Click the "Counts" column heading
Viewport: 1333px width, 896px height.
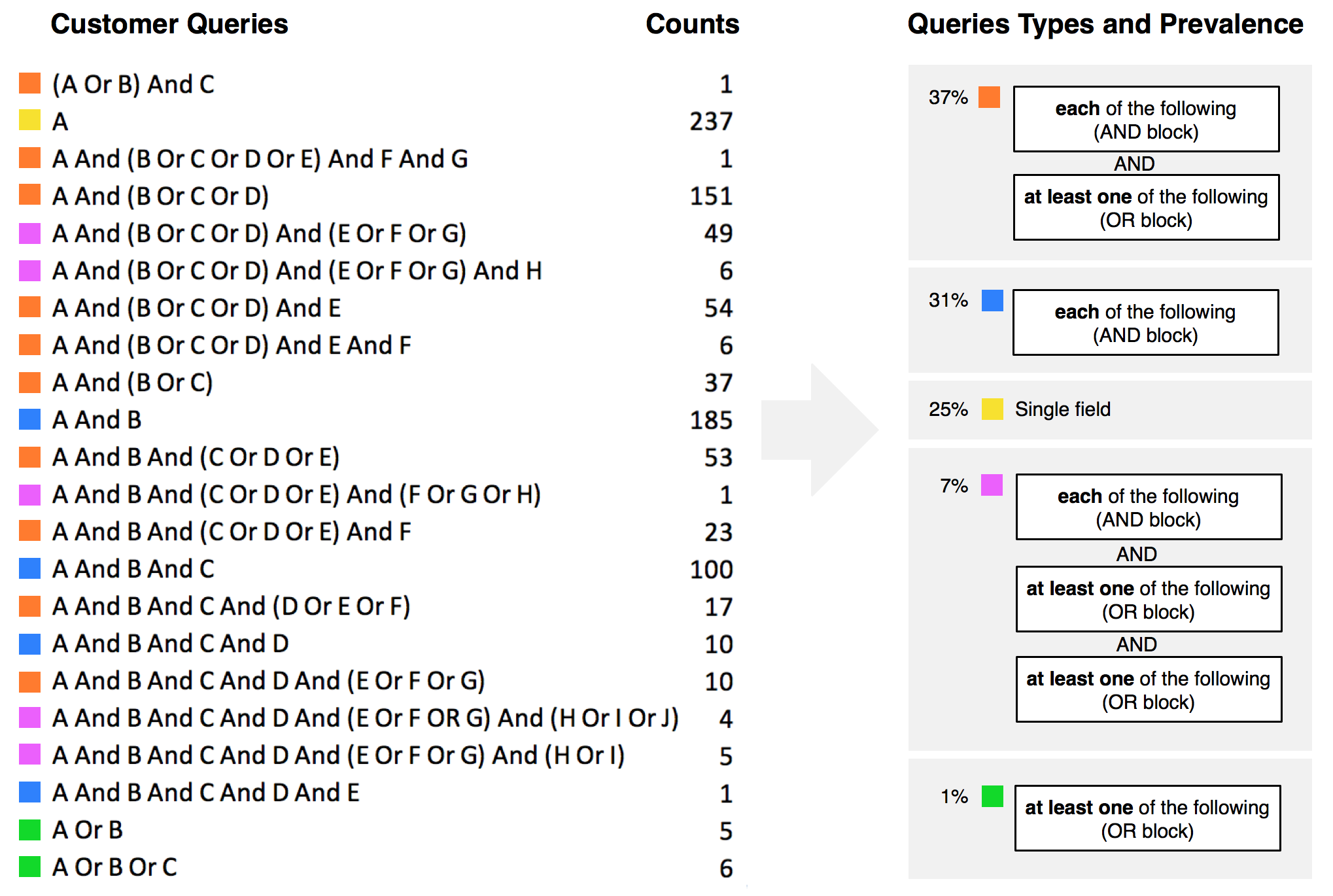(x=692, y=24)
